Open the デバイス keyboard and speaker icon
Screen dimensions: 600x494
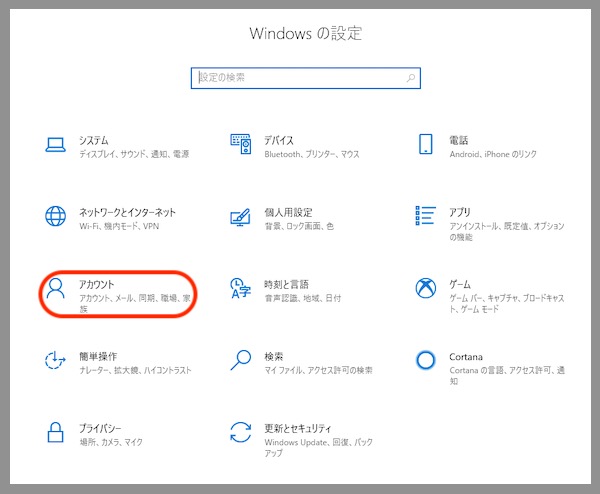pos(241,144)
